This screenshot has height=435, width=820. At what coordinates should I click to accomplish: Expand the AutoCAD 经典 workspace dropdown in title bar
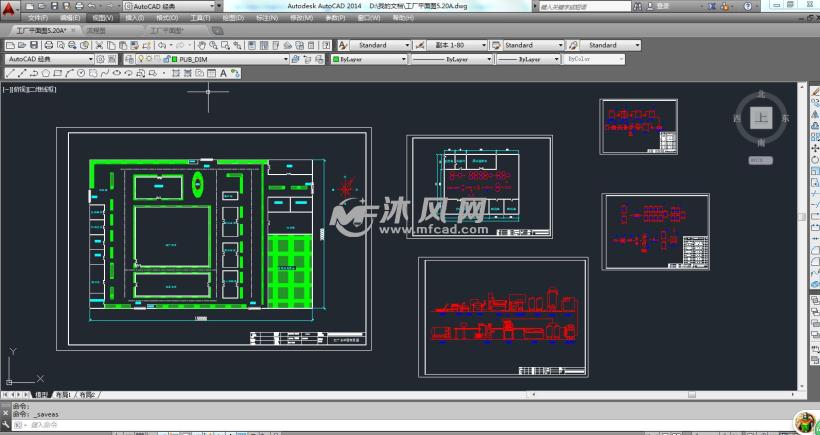[219, 6]
